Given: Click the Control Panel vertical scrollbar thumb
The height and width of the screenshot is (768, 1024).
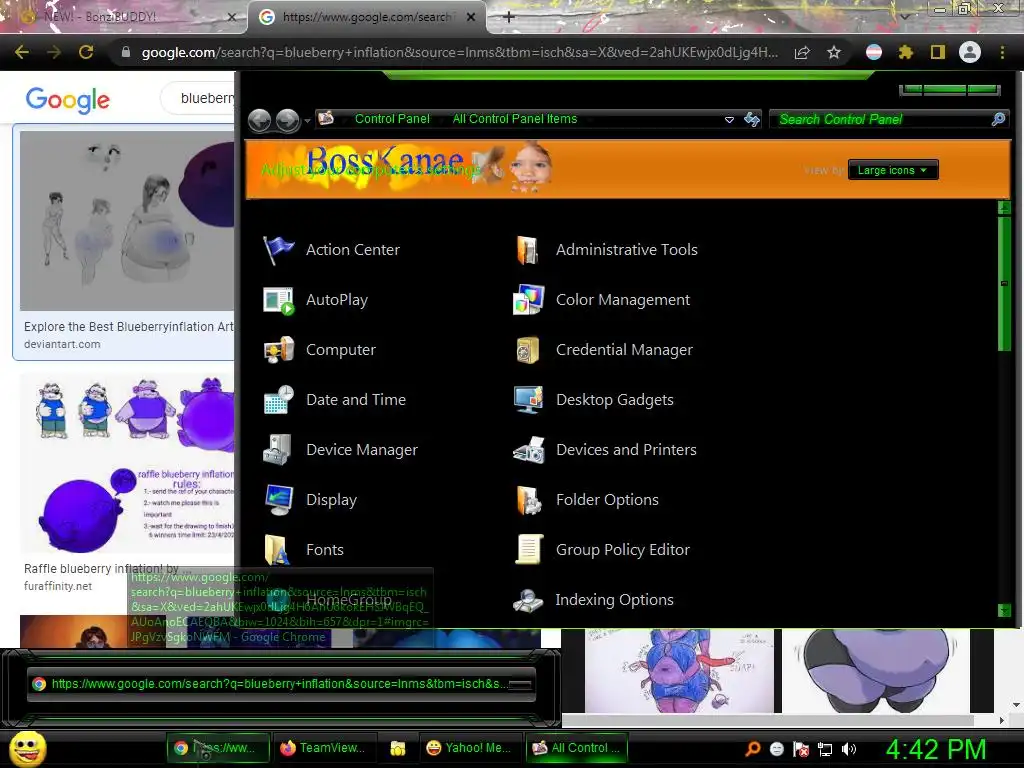Looking at the screenshot, I should point(1004,284).
